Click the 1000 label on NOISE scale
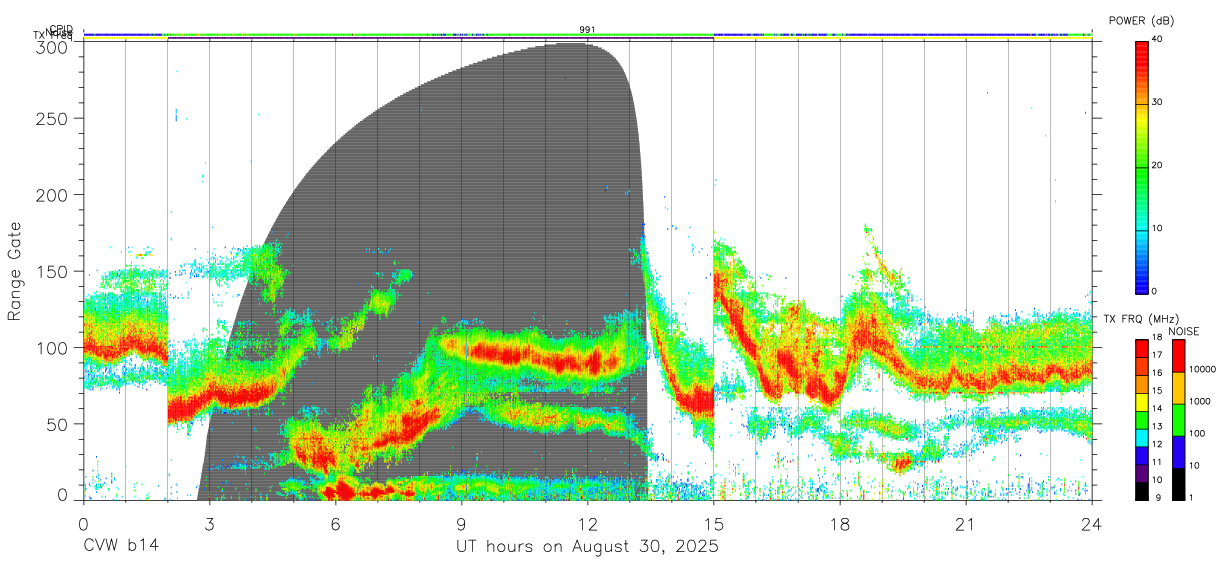Viewport: 1228px width, 567px height. pyautogui.click(x=1199, y=402)
